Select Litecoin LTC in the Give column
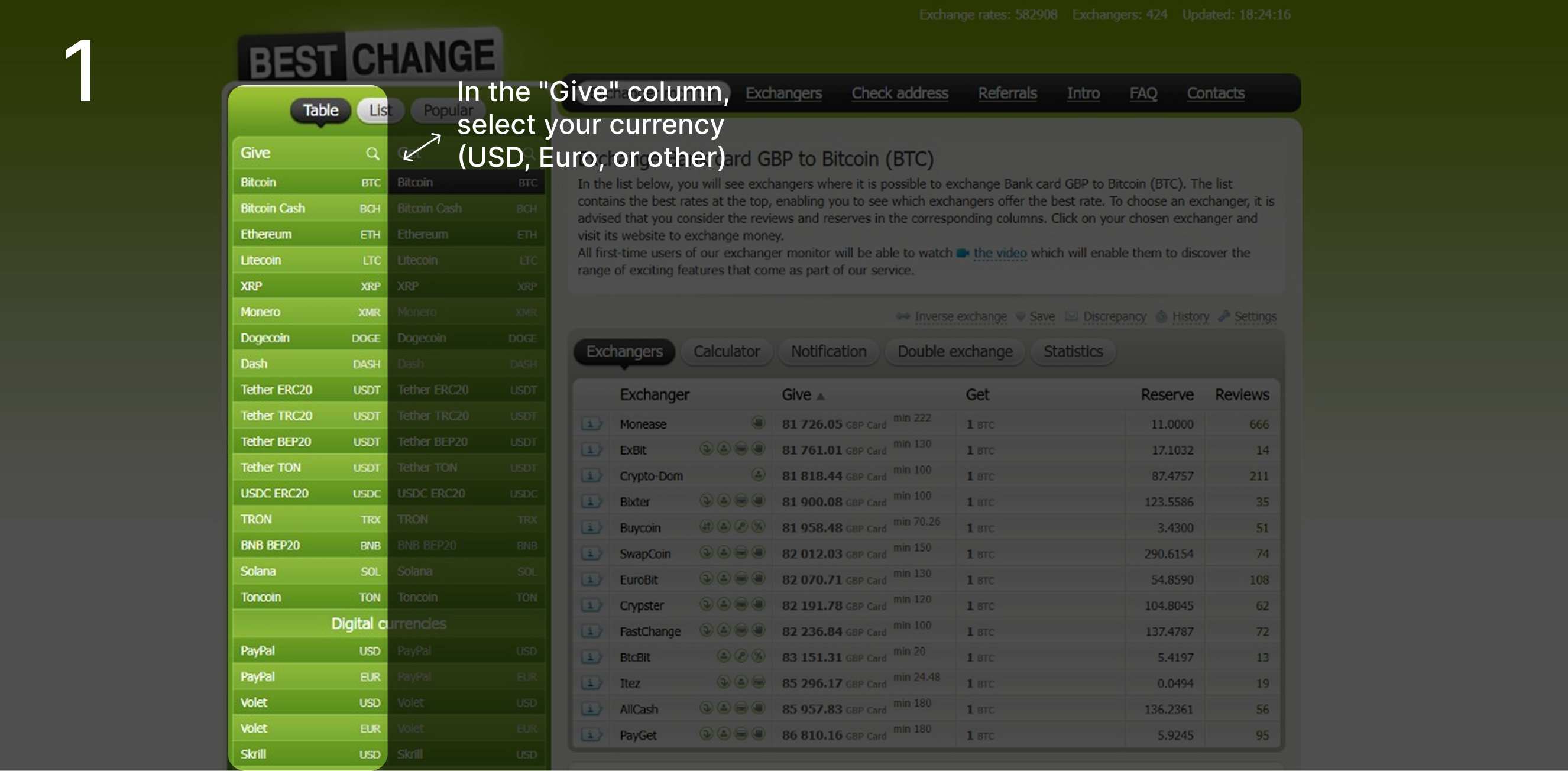Image resolution: width=1568 pixels, height=771 pixels. (x=310, y=260)
